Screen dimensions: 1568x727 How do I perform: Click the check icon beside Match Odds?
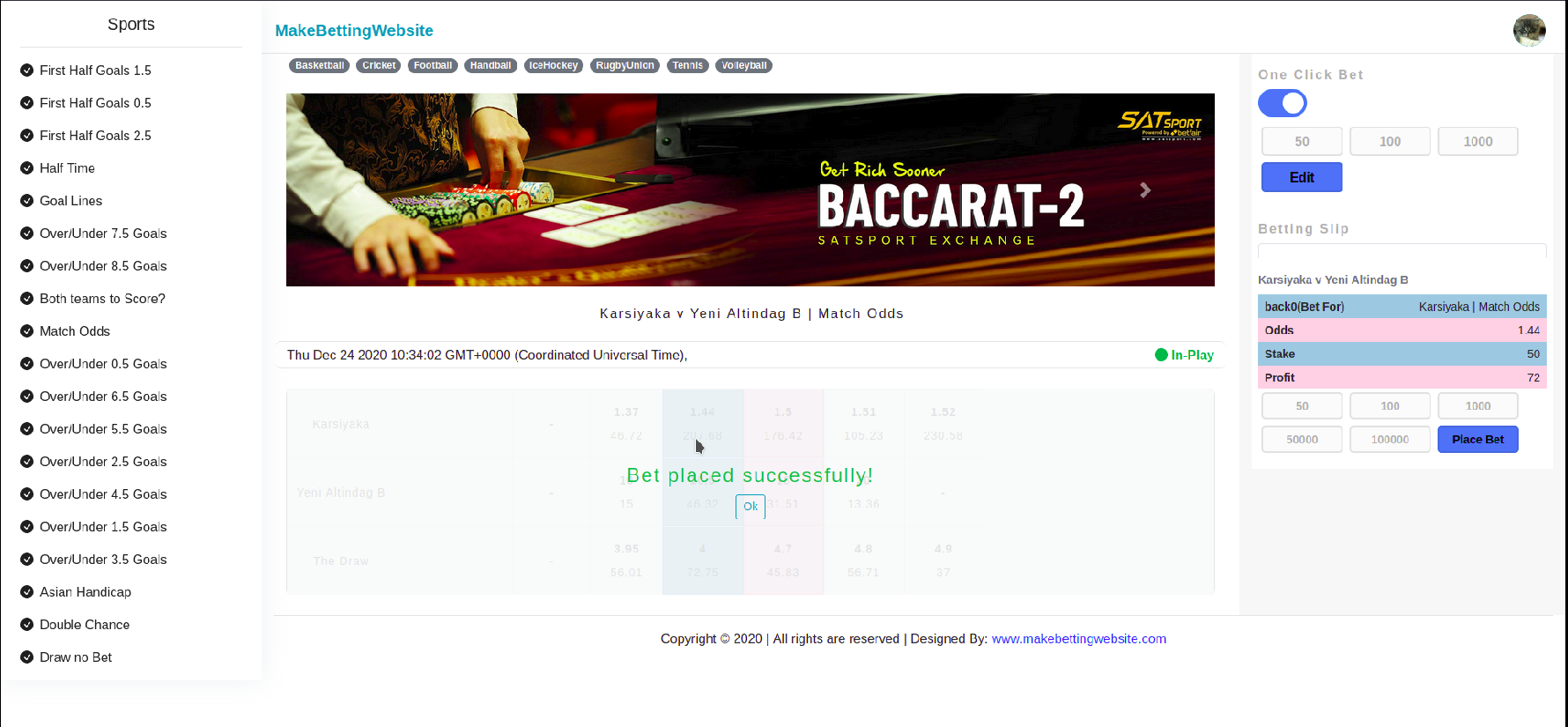coord(26,331)
